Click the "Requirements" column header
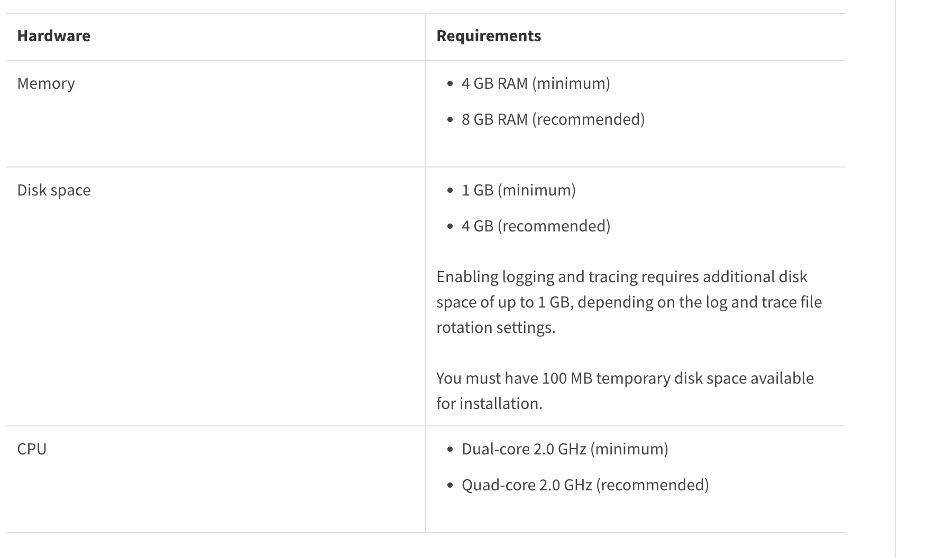The image size is (936, 558). tap(488, 36)
